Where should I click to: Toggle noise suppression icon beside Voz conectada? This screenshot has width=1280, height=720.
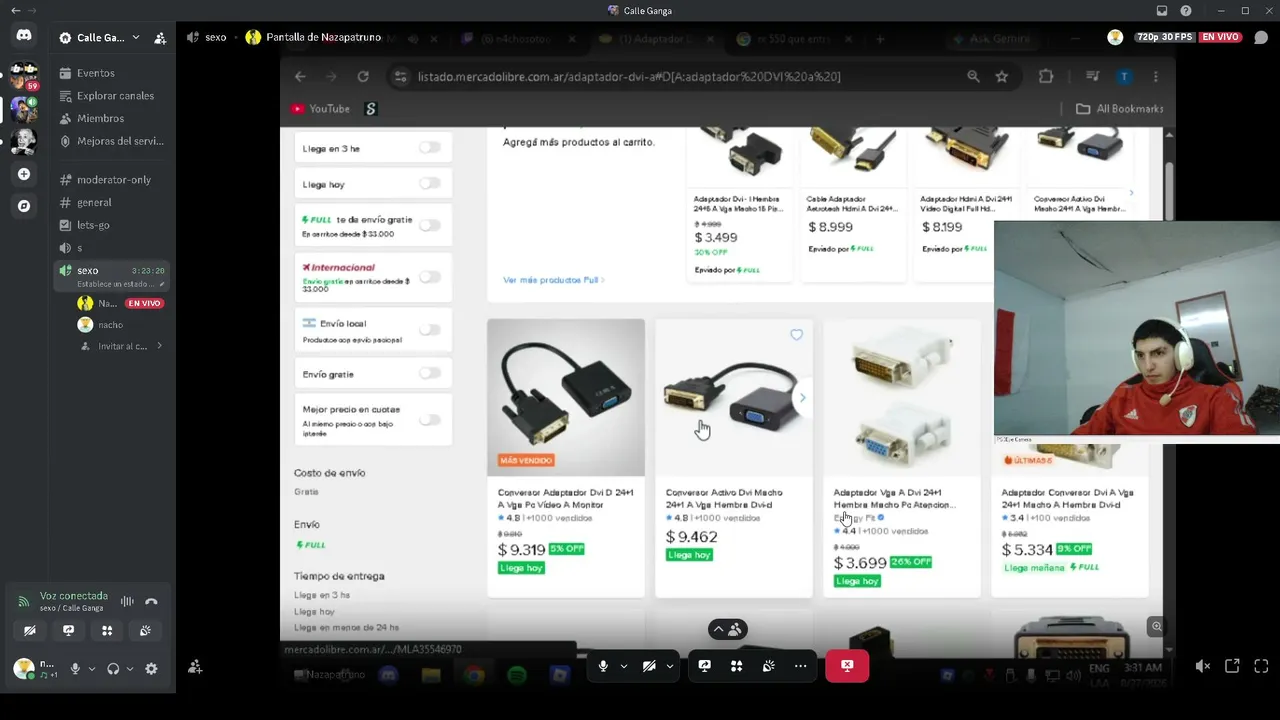pos(127,601)
